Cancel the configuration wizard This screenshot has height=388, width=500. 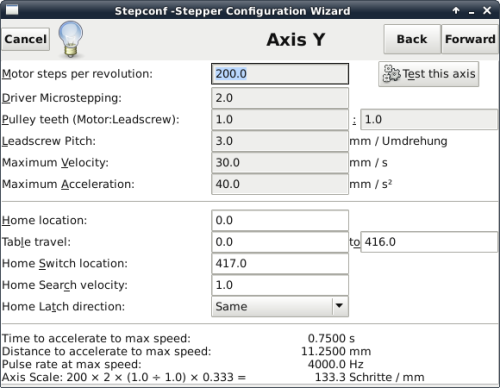(26, 39)
